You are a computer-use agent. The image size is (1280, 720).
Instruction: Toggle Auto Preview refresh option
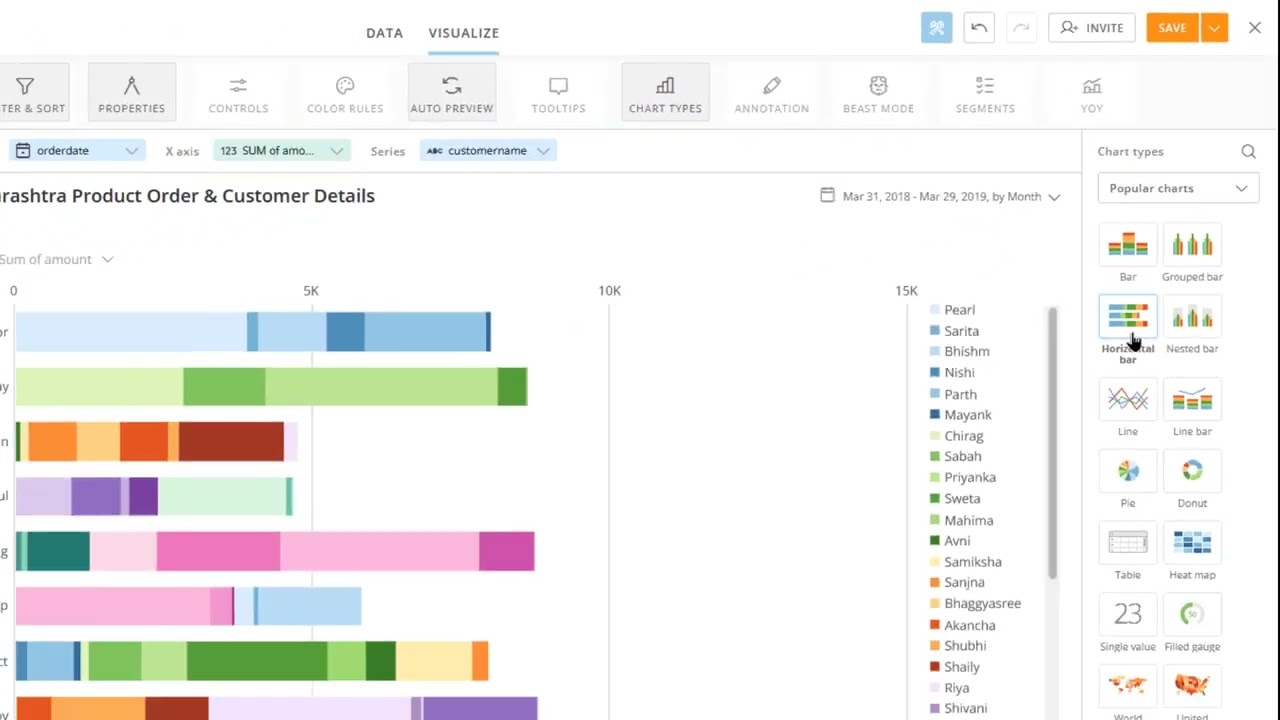click(x=452, y=93)
